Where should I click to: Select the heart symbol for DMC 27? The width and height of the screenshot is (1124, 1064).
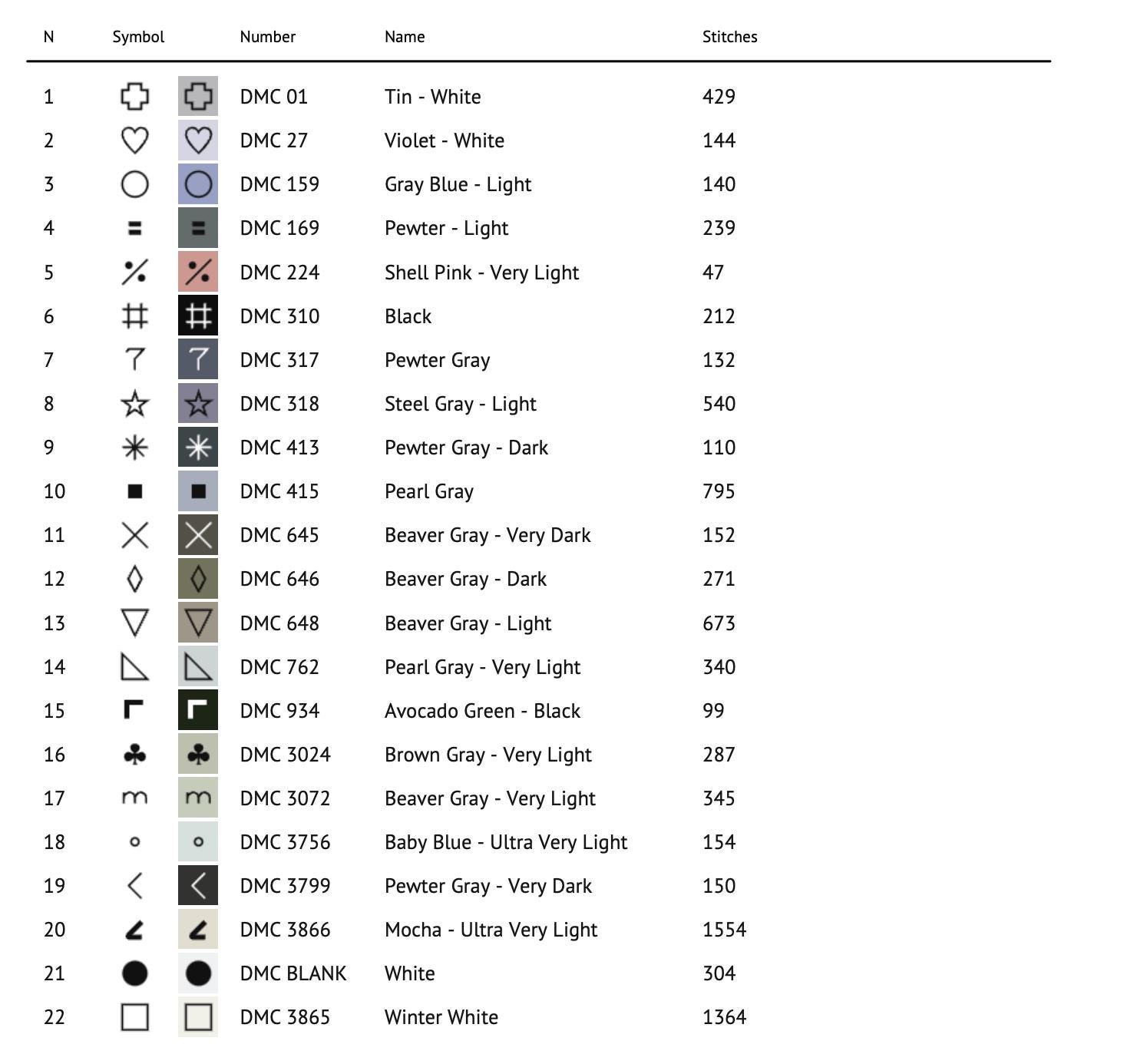coord(134,140)
